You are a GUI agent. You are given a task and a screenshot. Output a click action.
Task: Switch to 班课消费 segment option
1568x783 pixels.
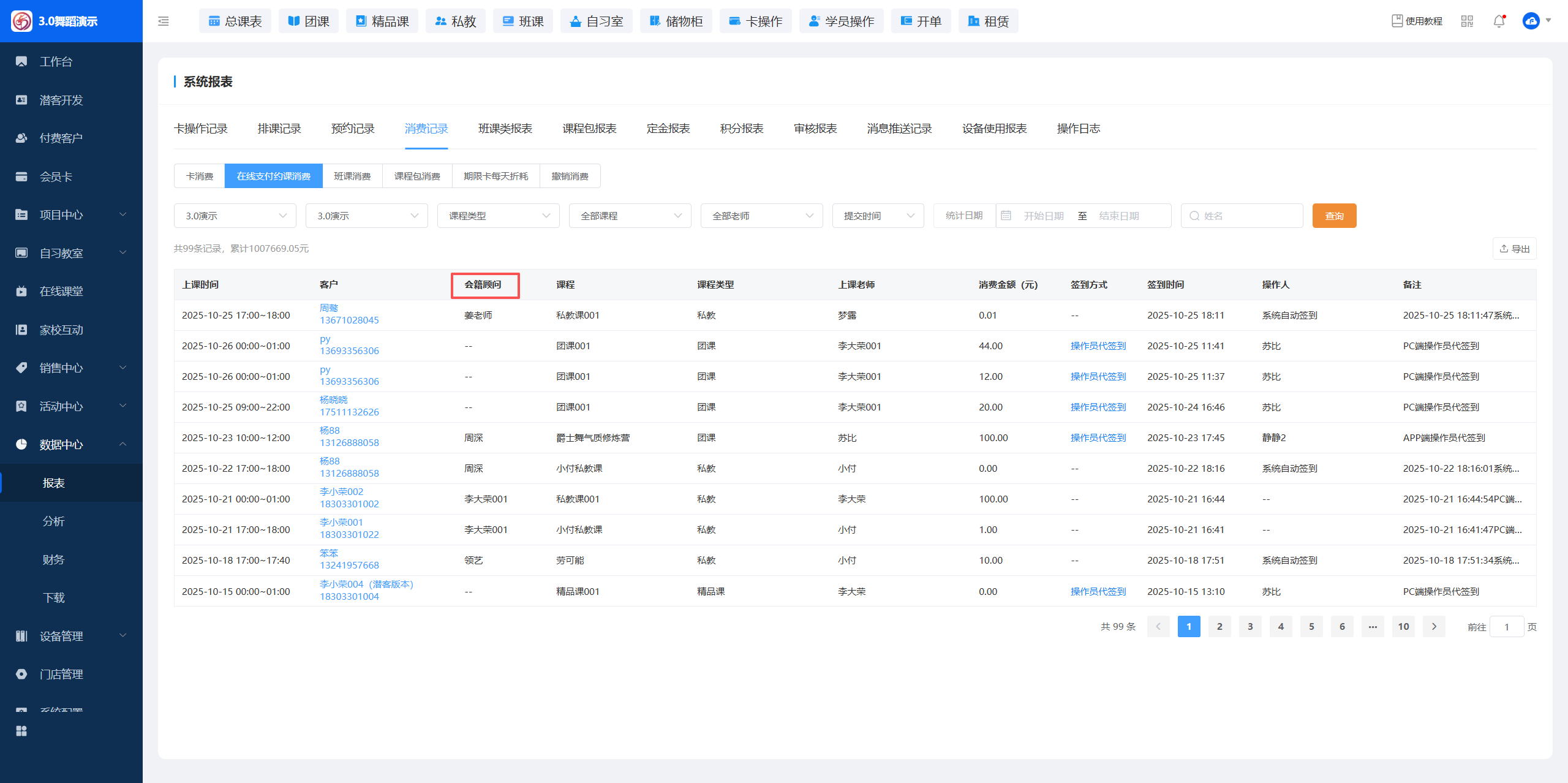[352, 176]
